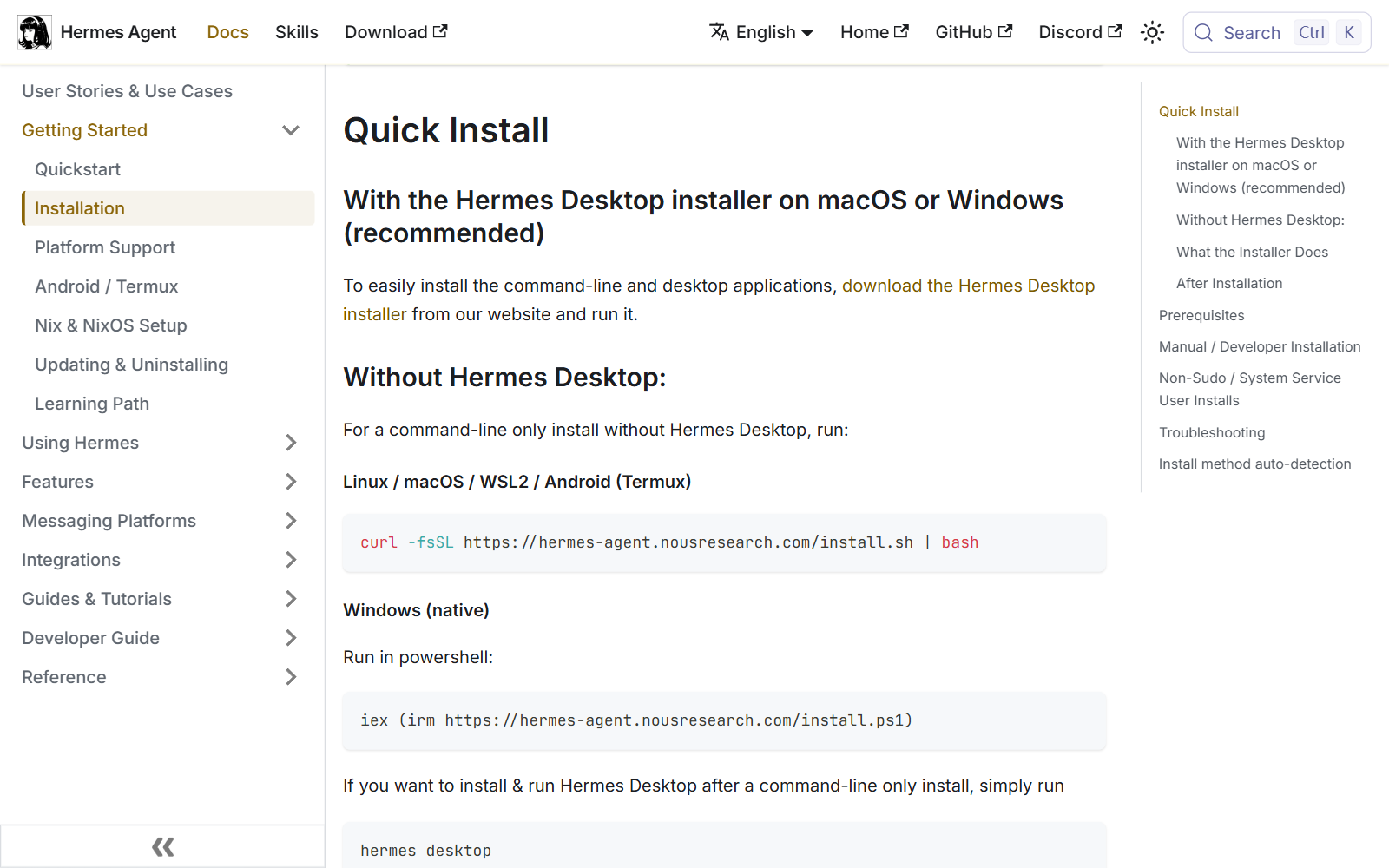Follow 'download the Hermes Desktop installer' link
Viewport: 1389px width, 868px height.
[x=968, y=286]
